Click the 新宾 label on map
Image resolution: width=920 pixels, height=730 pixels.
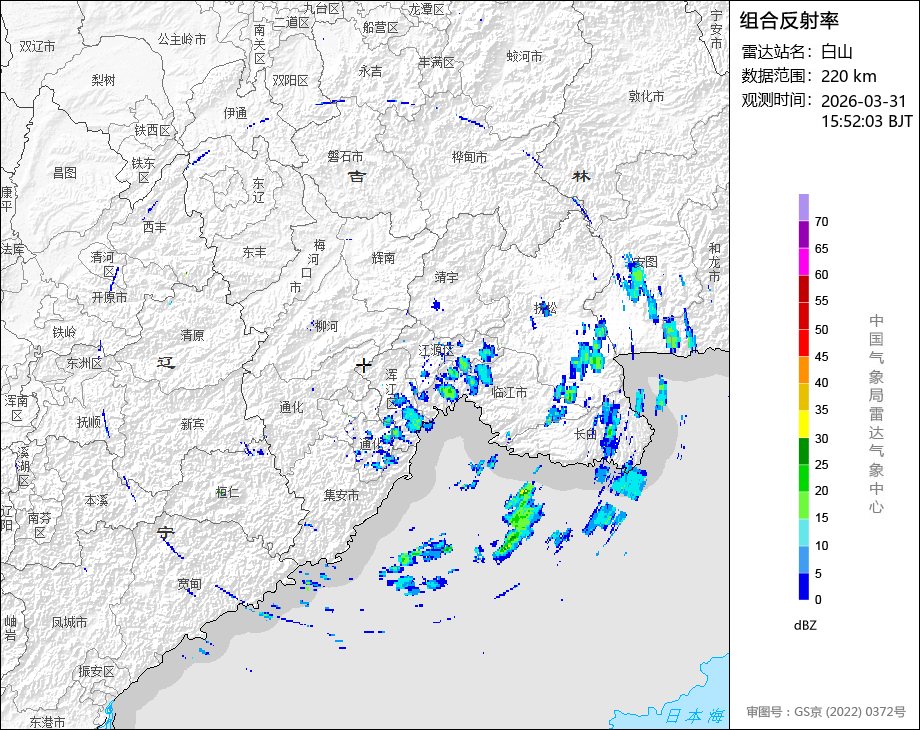(x=192, y=424)
